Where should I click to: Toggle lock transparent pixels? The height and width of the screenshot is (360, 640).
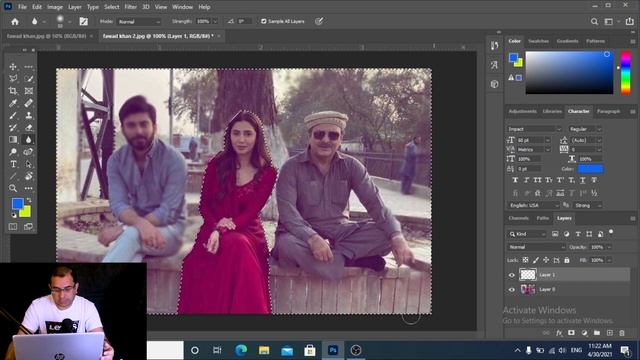click(x=526, y=260)
